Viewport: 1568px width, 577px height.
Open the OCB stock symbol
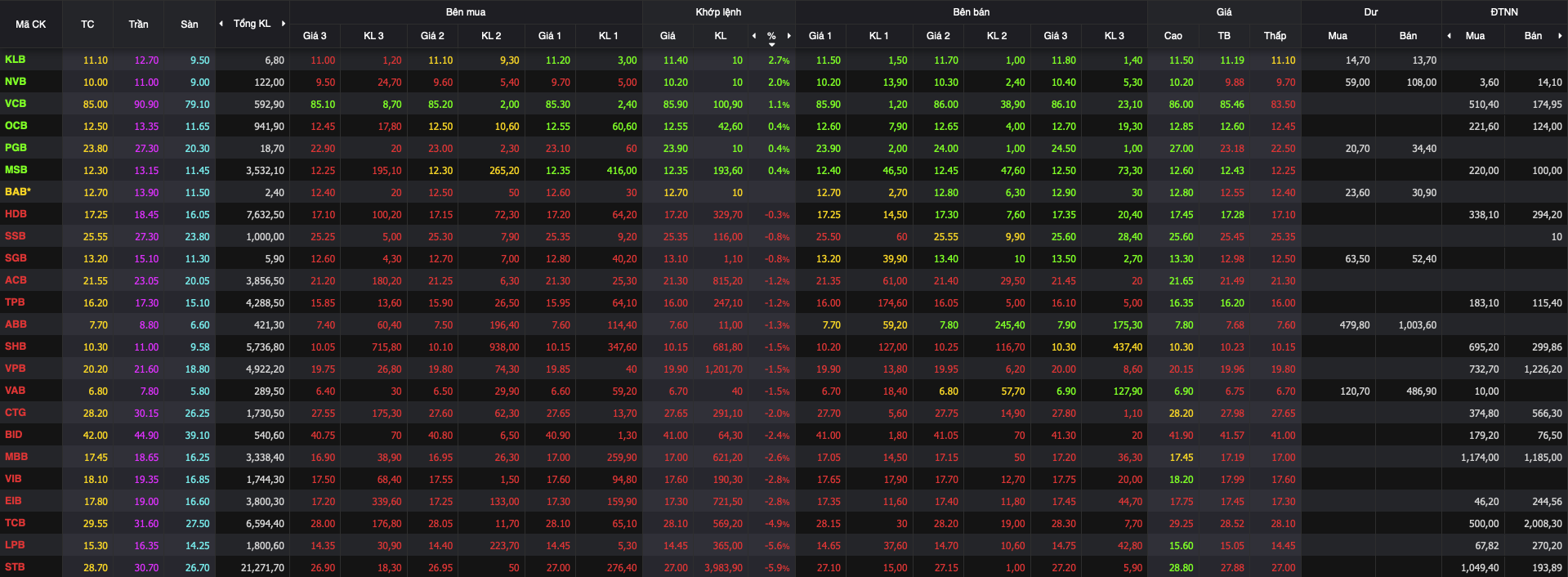16,126
